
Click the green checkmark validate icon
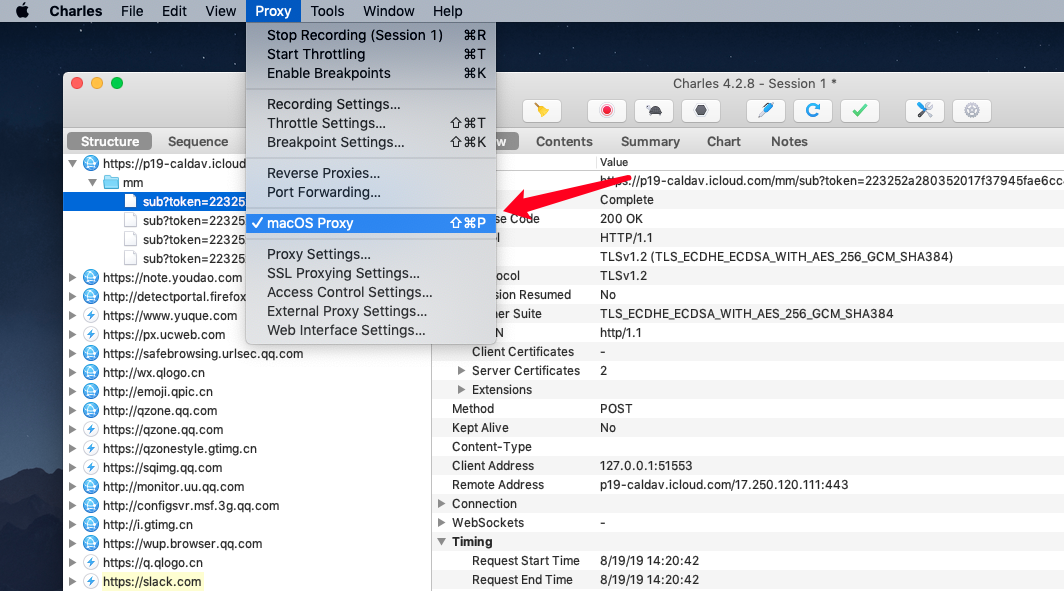[x=860, y=111]
